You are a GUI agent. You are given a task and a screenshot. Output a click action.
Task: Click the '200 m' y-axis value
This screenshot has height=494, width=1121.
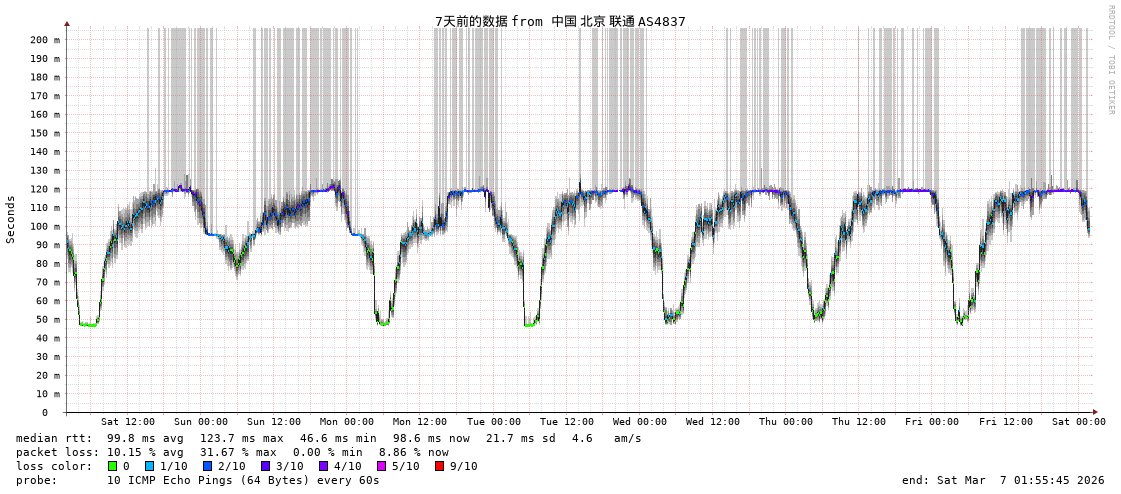(45, 40)
